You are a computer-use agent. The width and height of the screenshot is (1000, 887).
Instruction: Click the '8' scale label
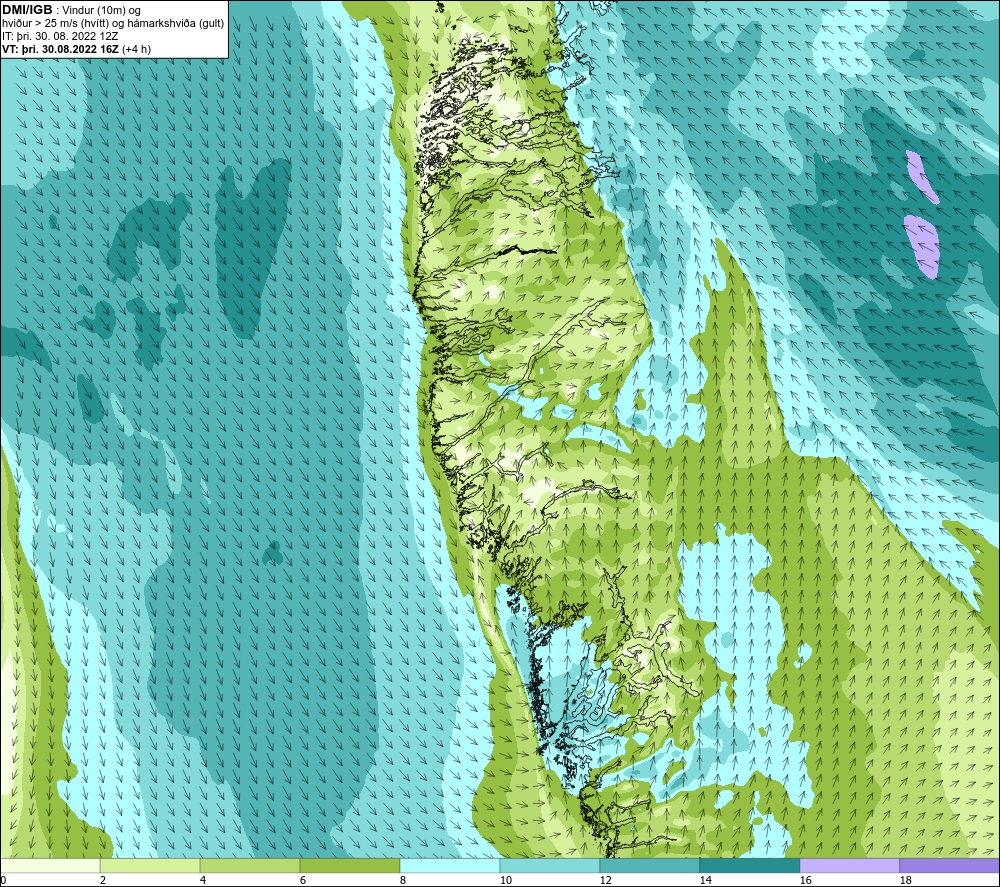403,880
